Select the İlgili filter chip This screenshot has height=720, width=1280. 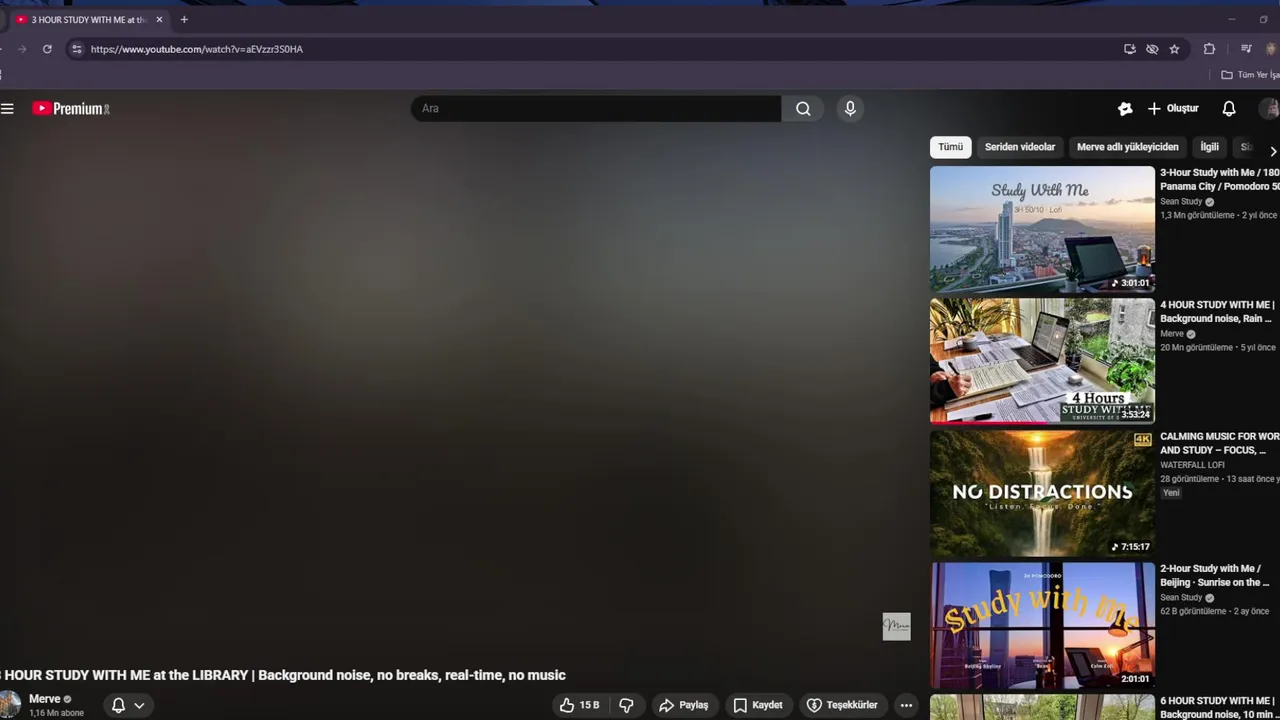(1209, 147)
